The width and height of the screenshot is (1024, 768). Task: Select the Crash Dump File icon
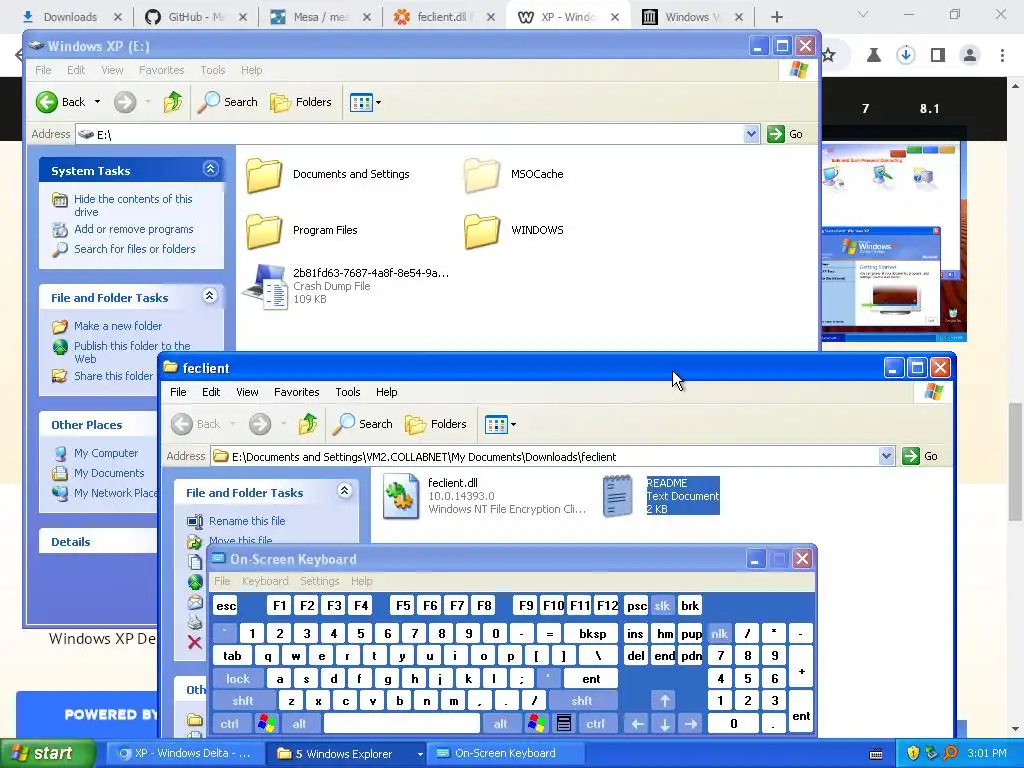tap(265, 286)
